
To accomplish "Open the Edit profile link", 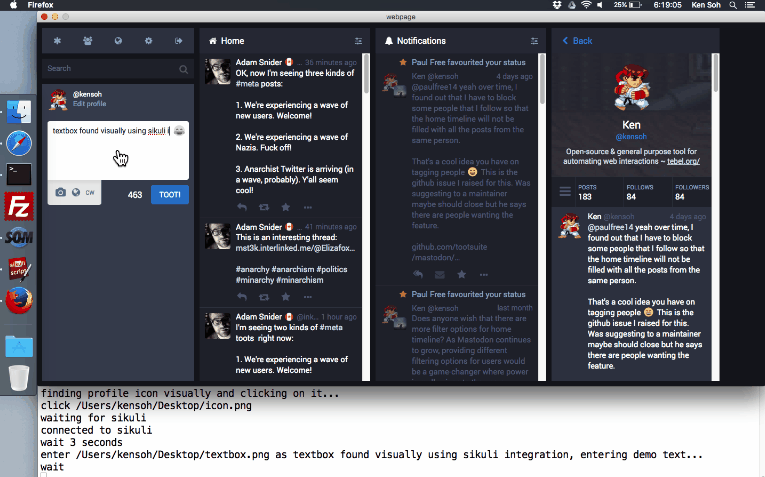I will [89, 104].
